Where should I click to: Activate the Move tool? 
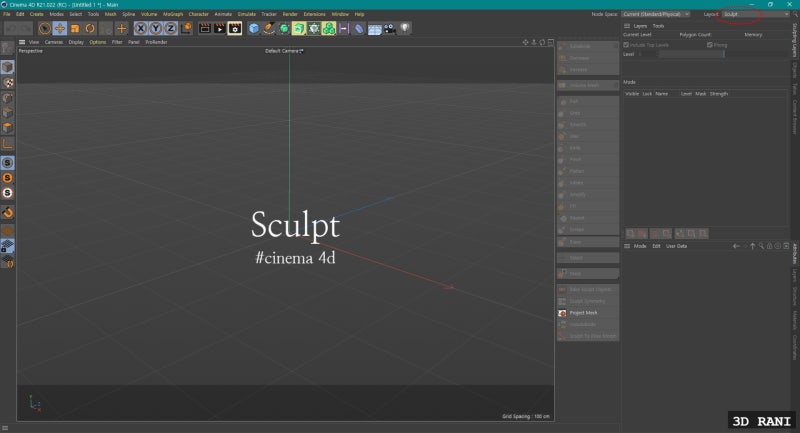click(x=60, y=29)
